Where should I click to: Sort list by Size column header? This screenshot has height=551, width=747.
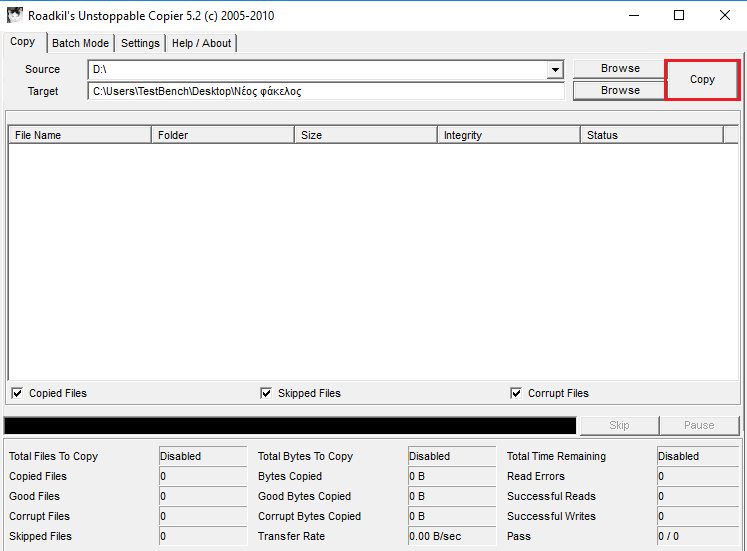pyautogui.click(x=365, y=135)
